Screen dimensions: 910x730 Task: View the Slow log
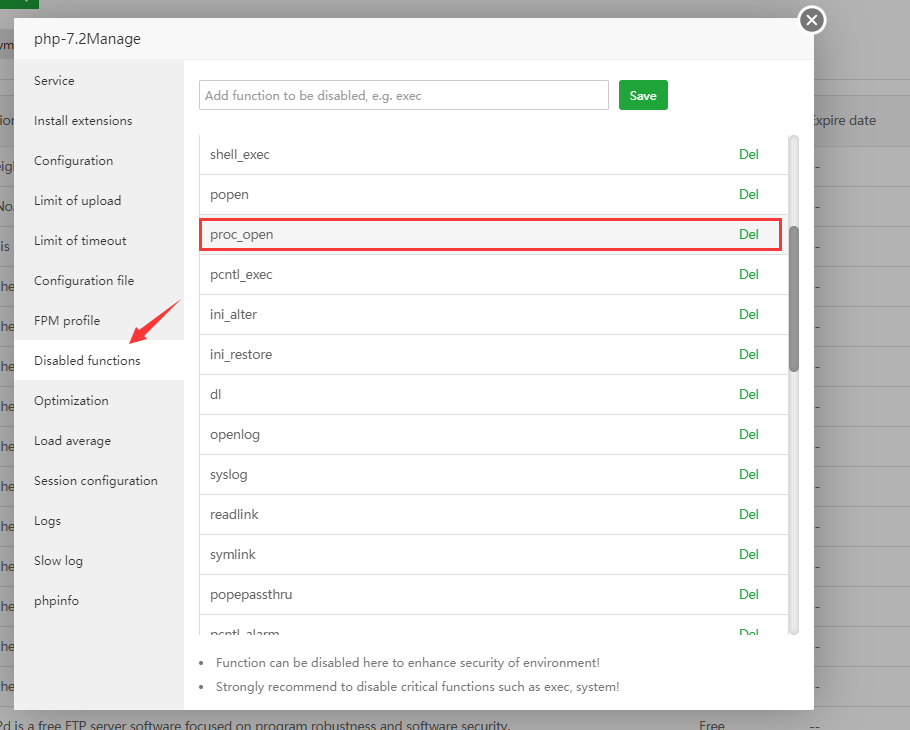click(58, 561)
